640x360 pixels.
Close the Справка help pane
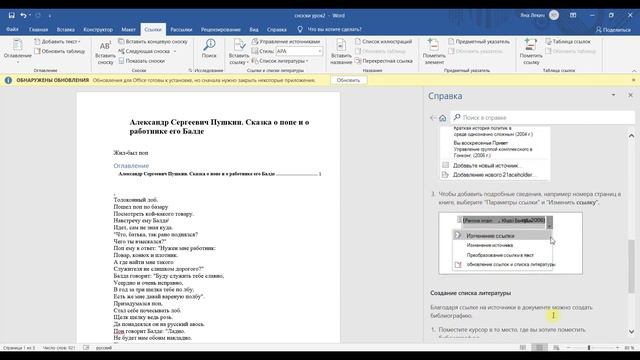pyautogui.click(x=630, y=95)
